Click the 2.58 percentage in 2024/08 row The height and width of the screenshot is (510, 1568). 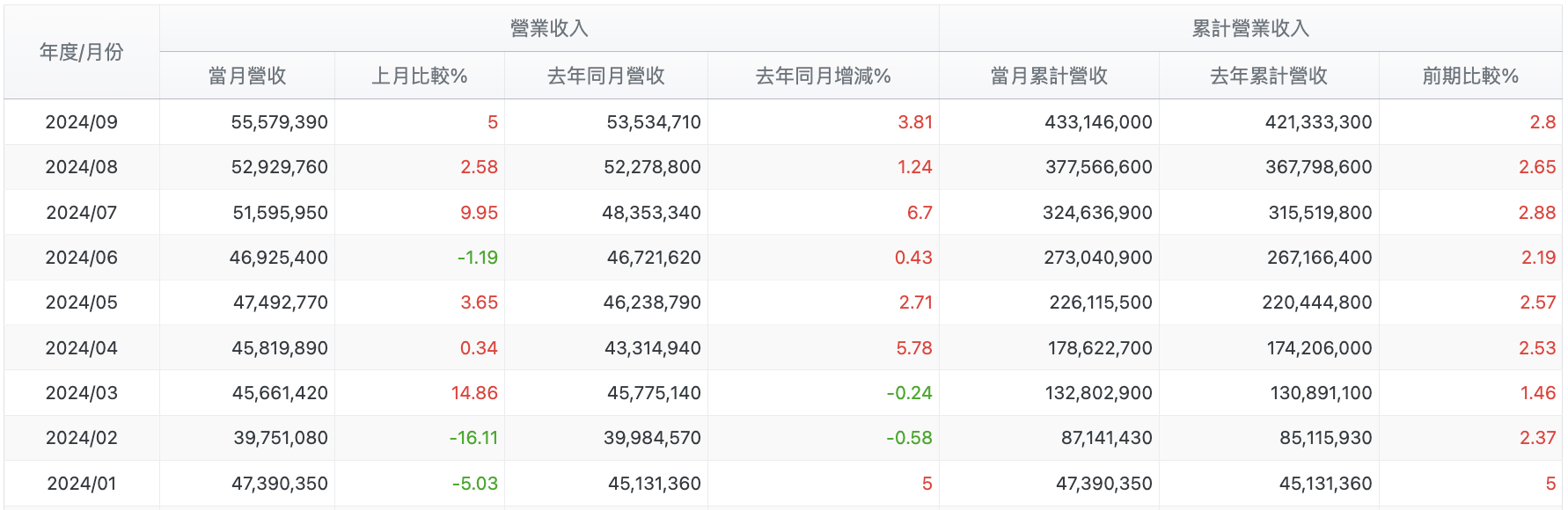(x=479, y=167)
